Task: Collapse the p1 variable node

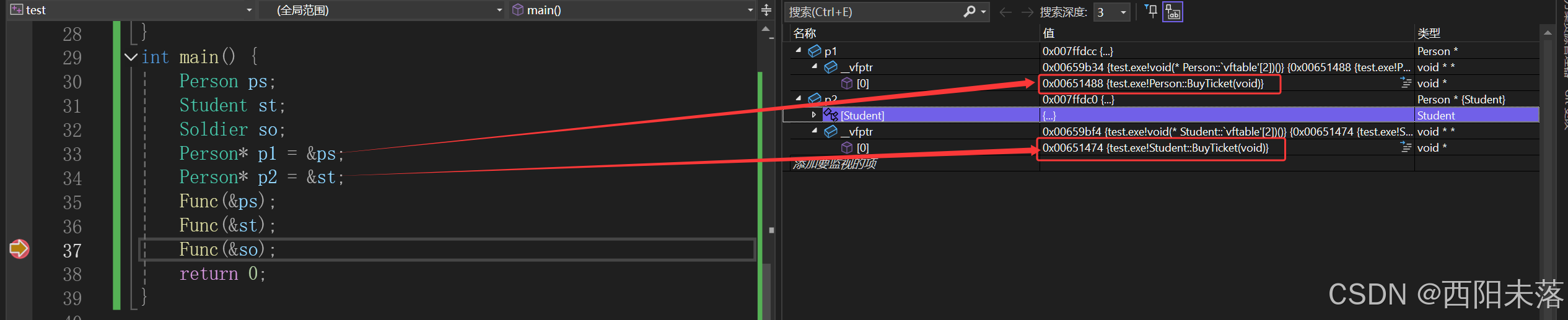Action: coord(799,50)
